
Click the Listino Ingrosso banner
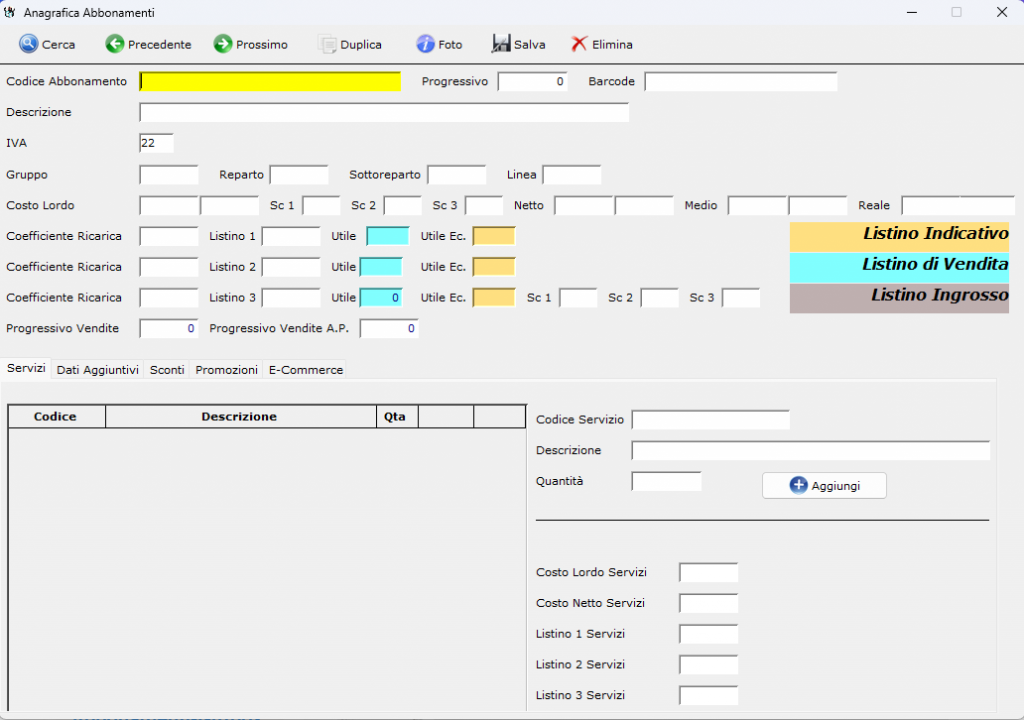coord(899,297)
